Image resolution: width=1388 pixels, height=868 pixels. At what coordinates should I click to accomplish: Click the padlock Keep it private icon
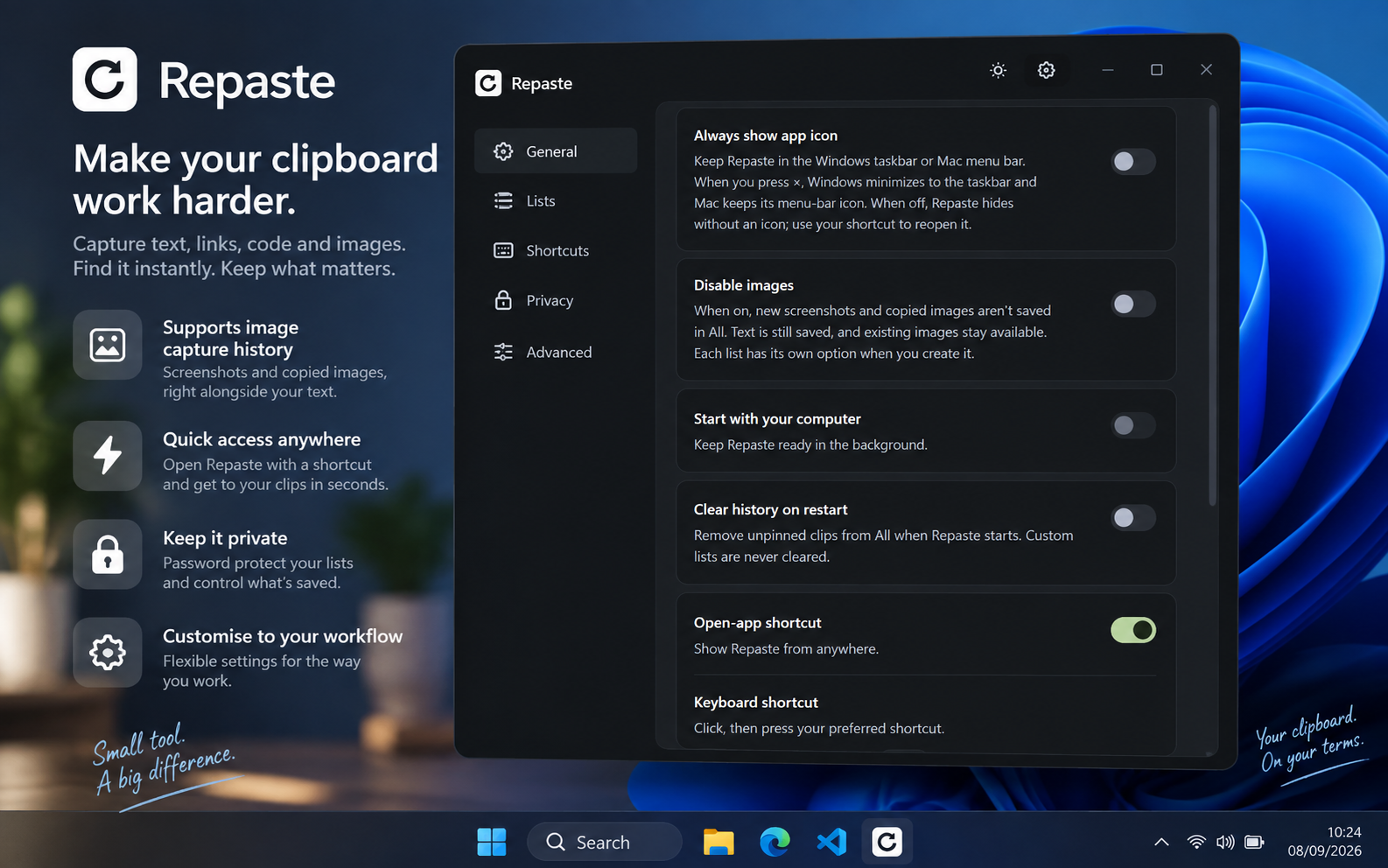tap(108, 554)
